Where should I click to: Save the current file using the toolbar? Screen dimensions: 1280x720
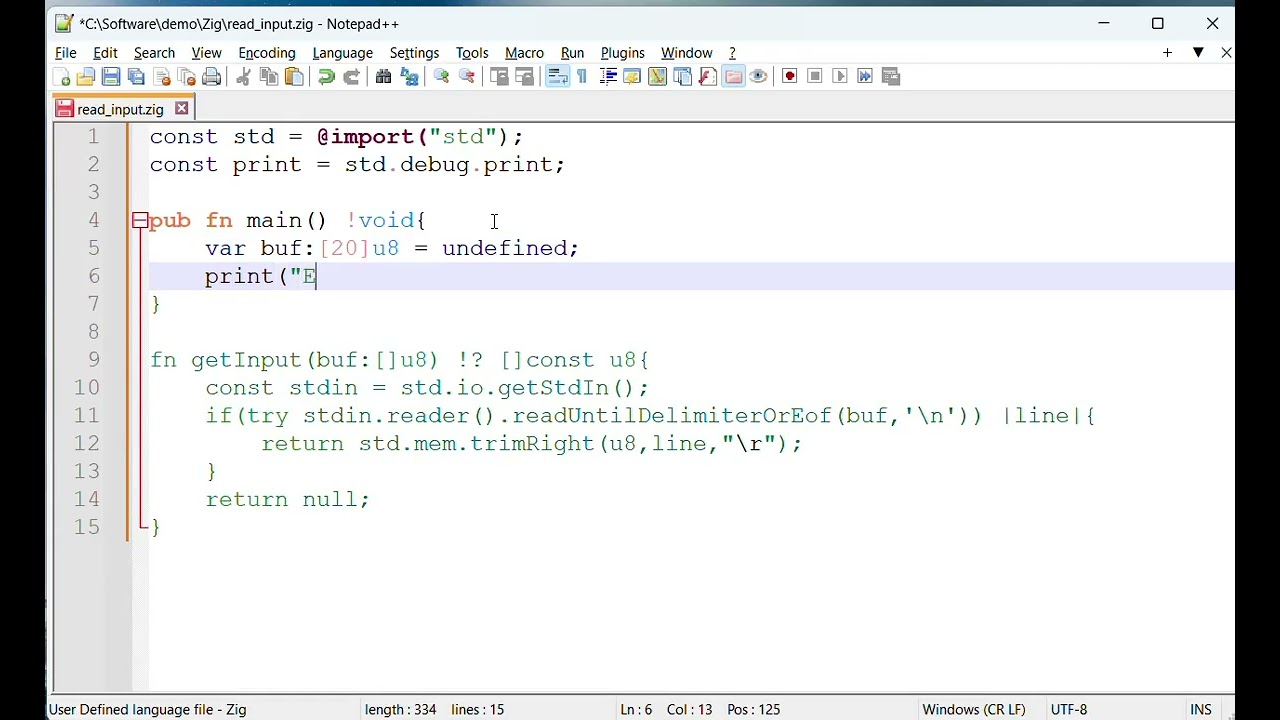(111, 77)
